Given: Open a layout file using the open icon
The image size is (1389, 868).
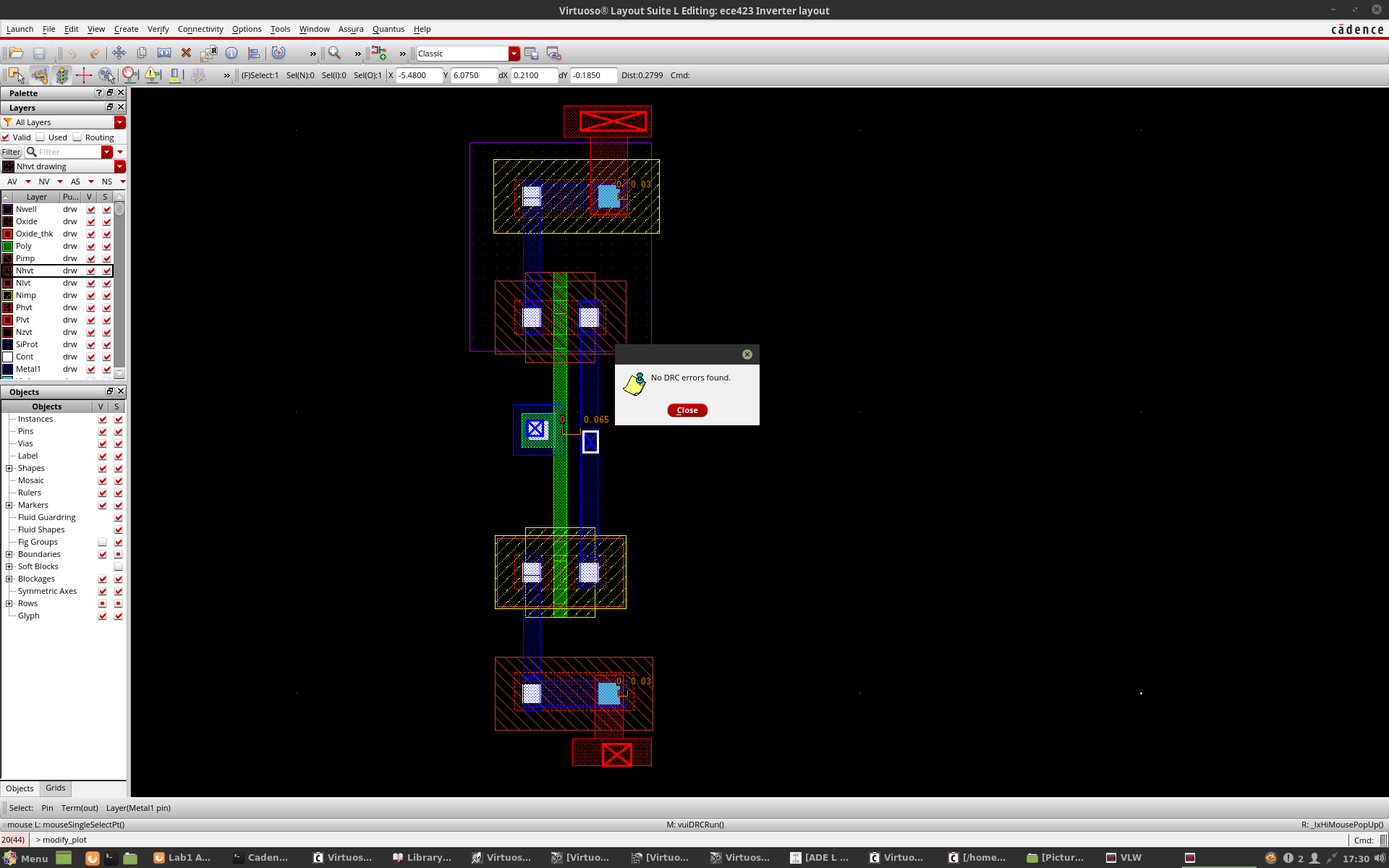Looking at the screenshot, I should tap(14, 53).
